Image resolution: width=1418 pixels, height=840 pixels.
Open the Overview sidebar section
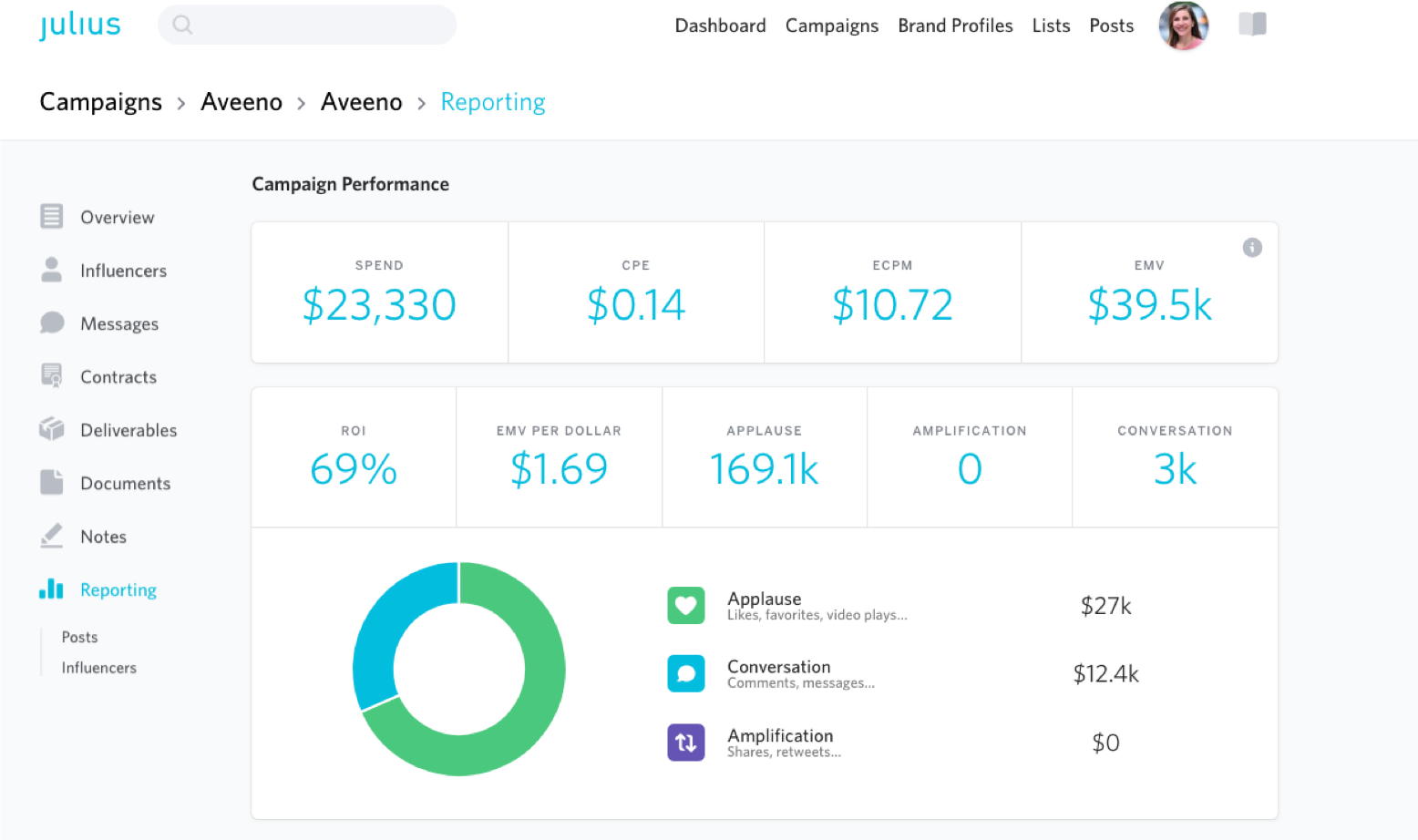(x=118, y=218)
